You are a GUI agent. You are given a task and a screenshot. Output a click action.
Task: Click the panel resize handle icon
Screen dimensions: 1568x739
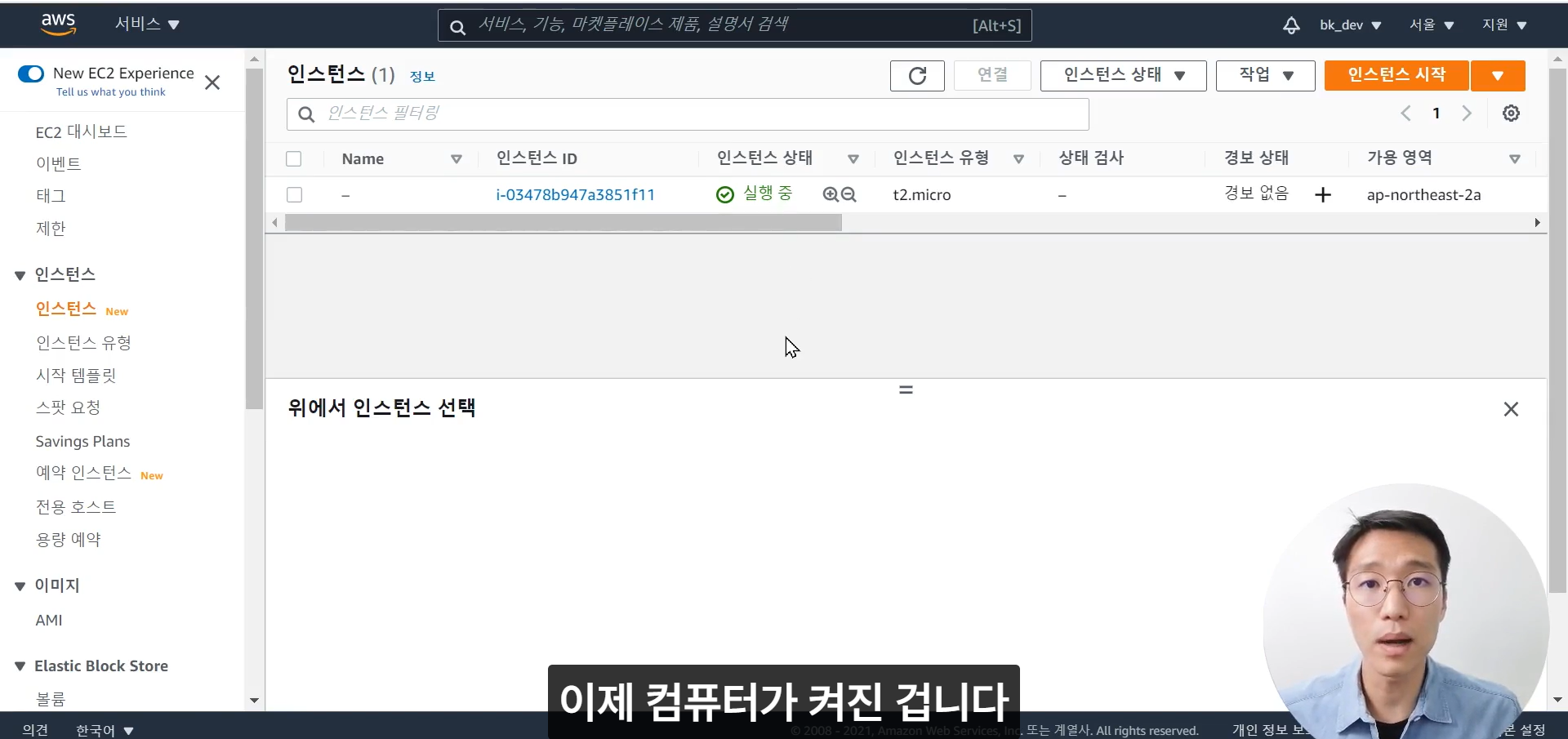[906, 390]
